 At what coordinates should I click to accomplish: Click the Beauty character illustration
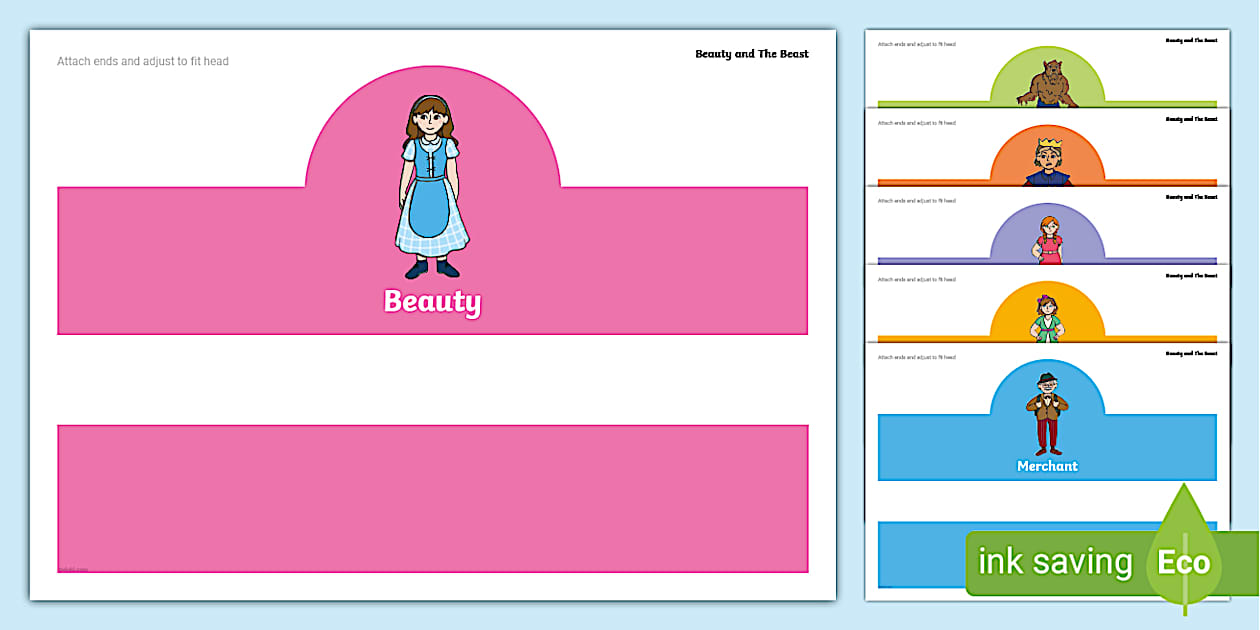(x=431, y=187)
